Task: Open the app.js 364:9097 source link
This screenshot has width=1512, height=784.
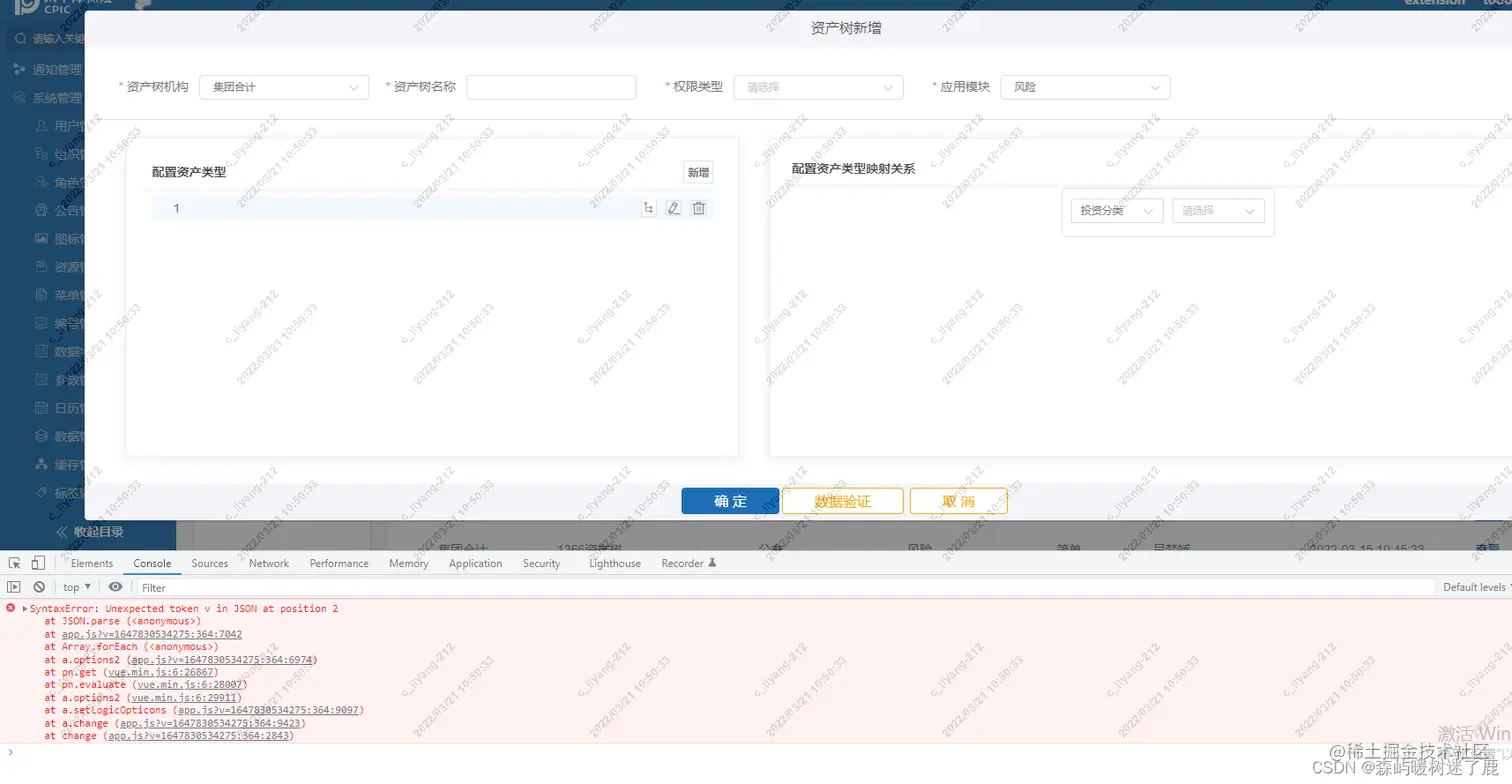Action: pos(267,710)
